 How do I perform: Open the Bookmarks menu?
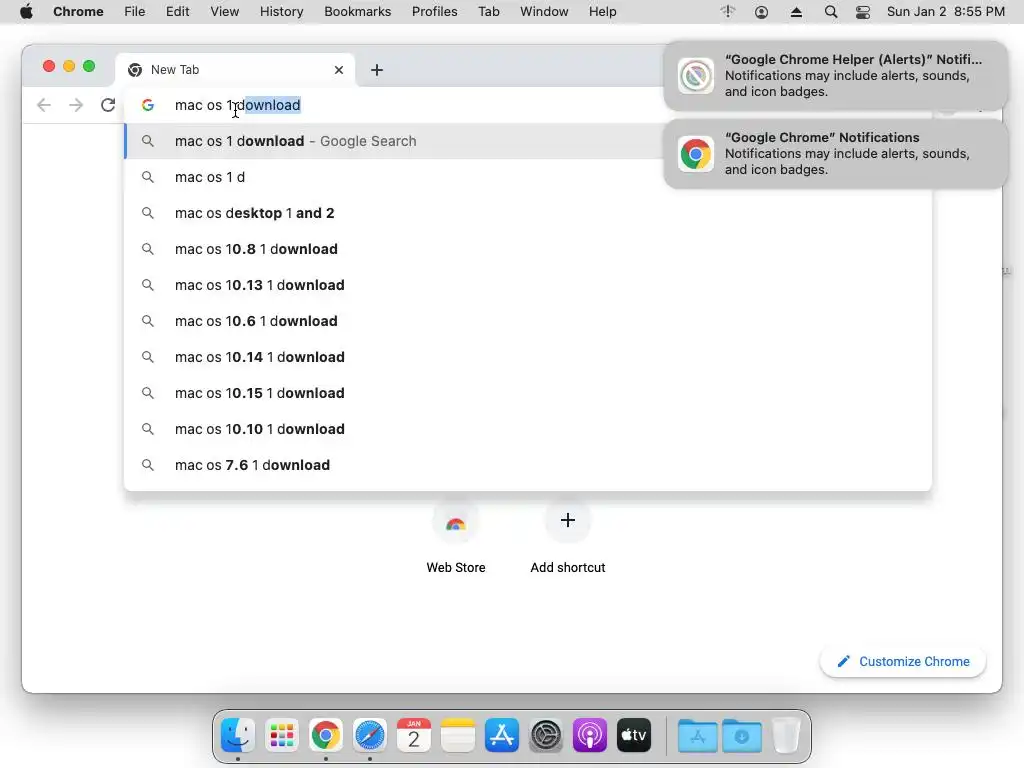pos(357,12)
